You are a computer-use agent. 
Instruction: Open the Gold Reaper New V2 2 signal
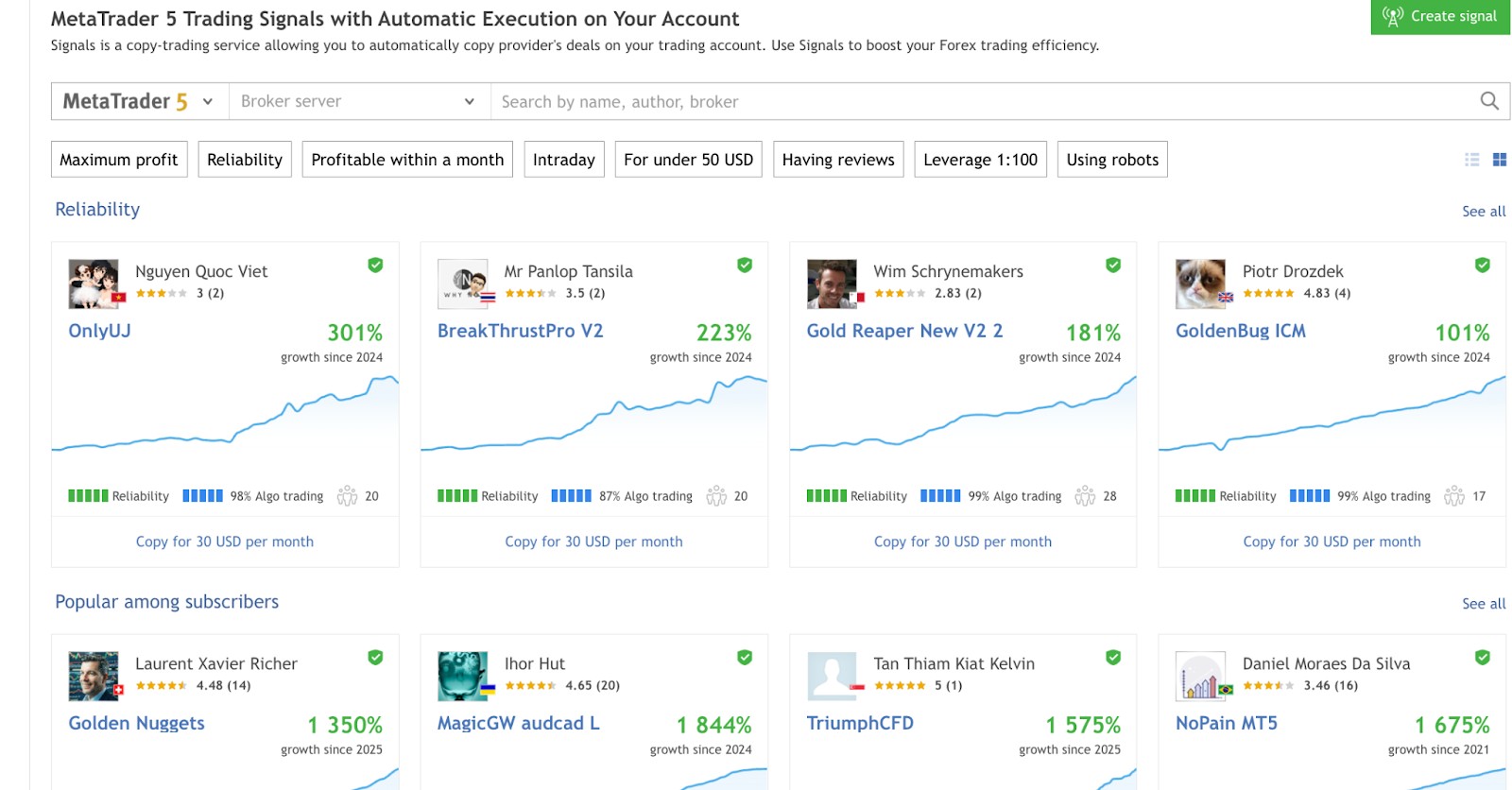click(904, 331)
